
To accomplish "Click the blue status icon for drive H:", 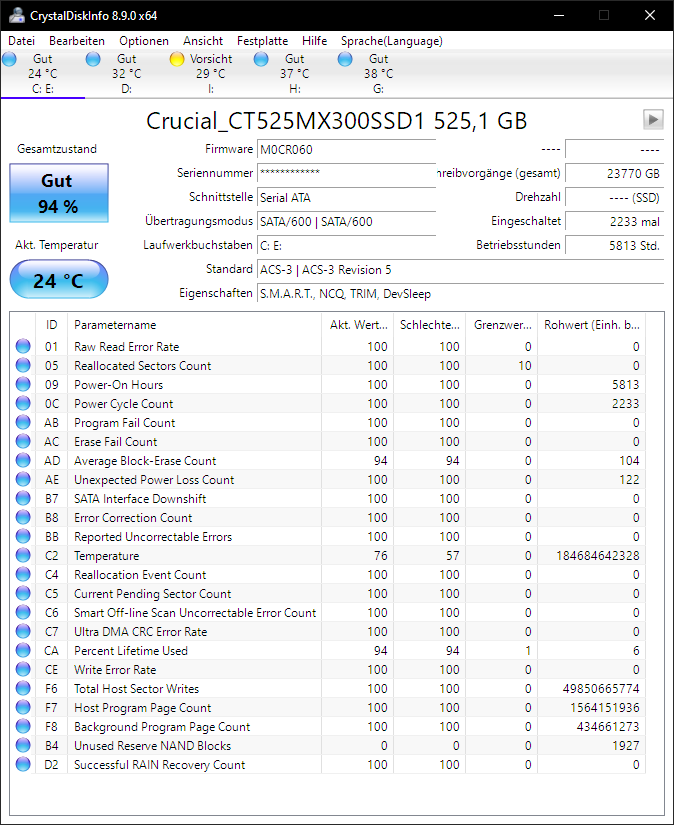I will coord(261,59).
